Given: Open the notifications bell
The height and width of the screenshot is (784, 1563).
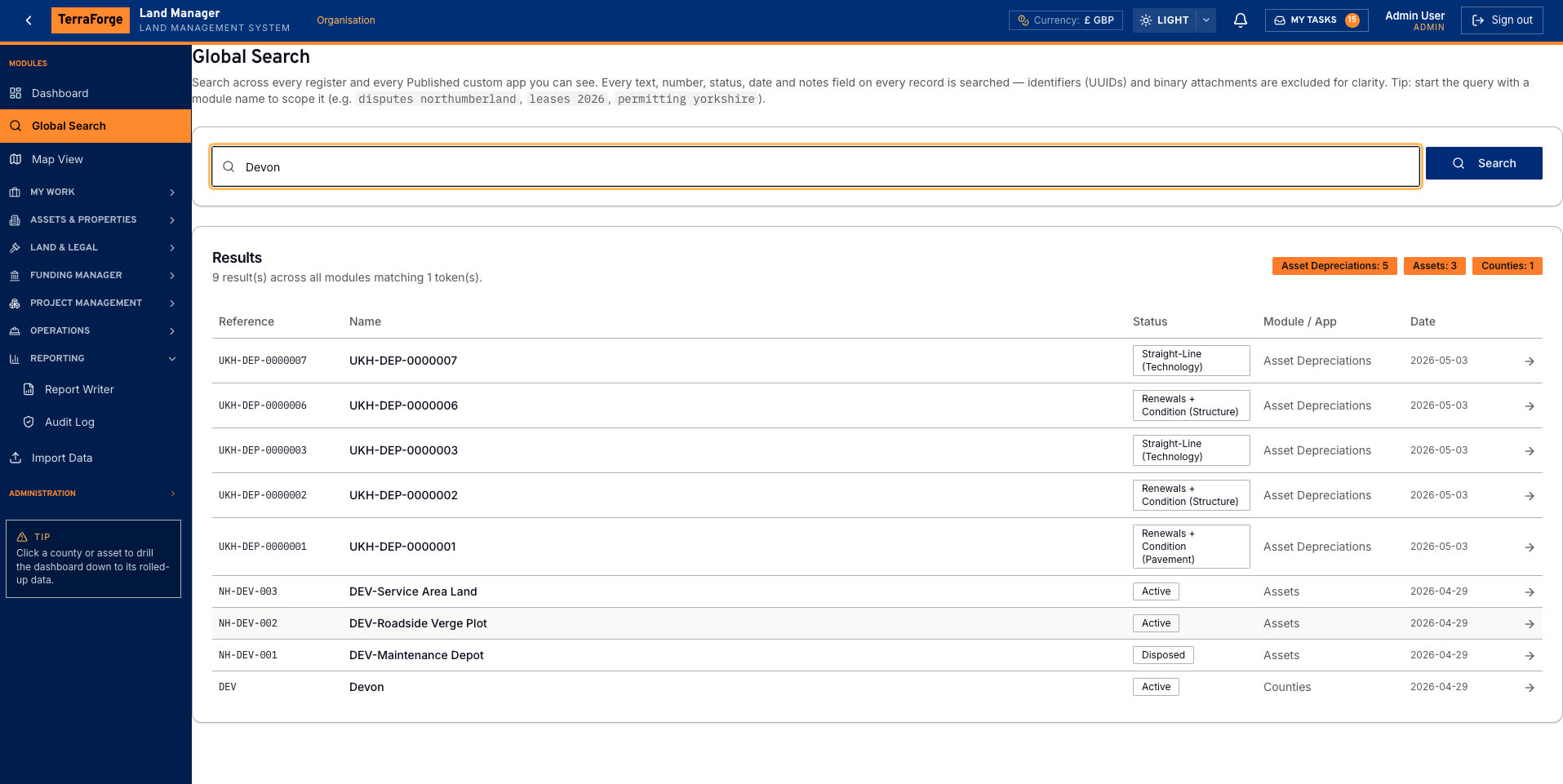Looking at the screenshot, I should pyautogui.click(x=1240, y=20).
